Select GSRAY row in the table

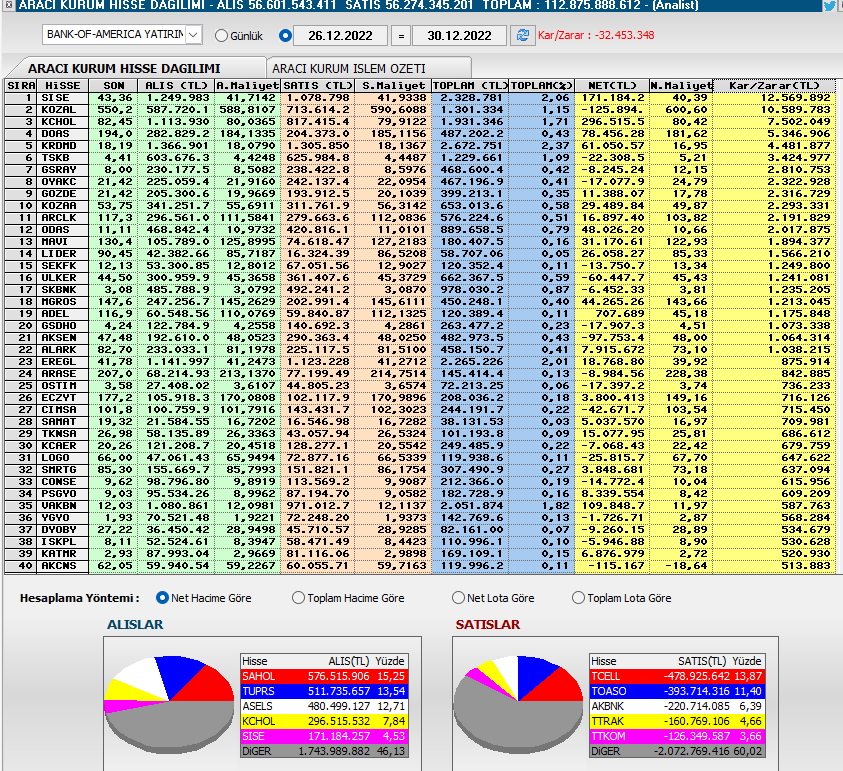pyautogui.click(x=420, y=169)
